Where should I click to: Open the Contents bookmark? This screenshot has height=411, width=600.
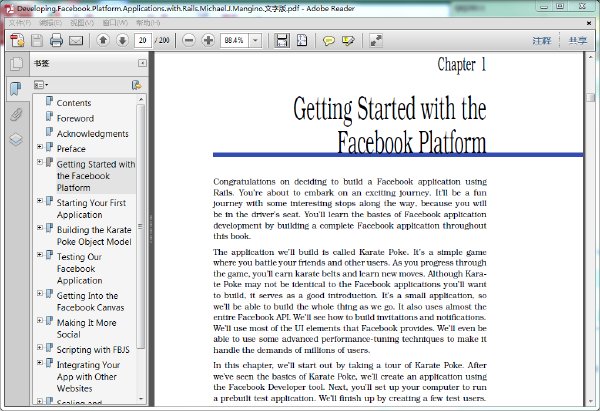[x=74, y=103]
